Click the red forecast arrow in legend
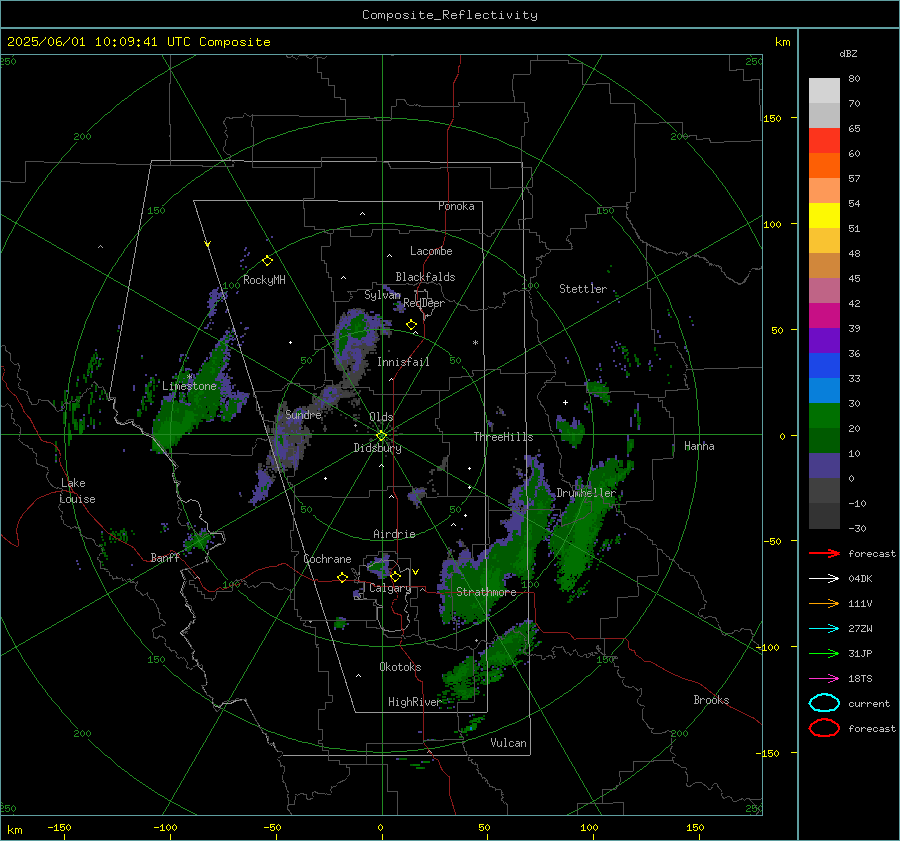900x841 pixels. (824, 553)
